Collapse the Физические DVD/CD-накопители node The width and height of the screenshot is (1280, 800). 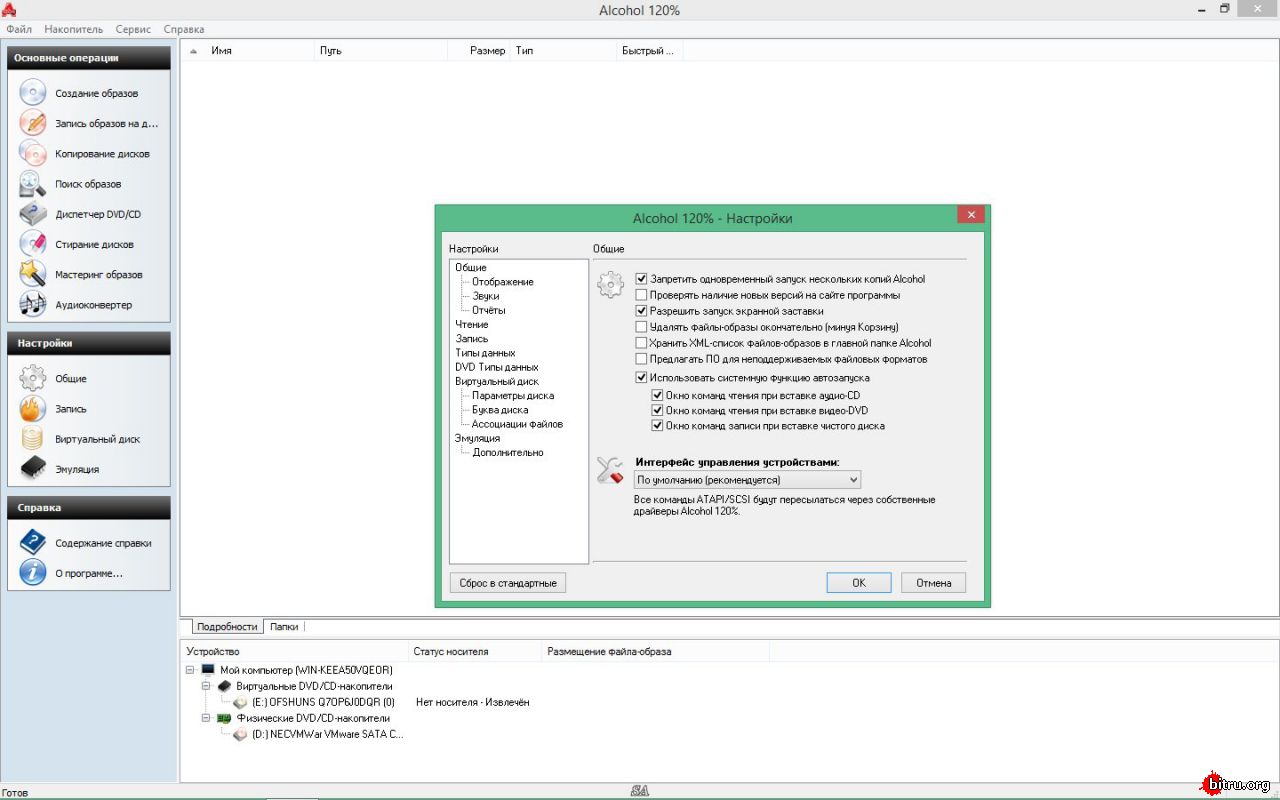[x=206, y=718]
